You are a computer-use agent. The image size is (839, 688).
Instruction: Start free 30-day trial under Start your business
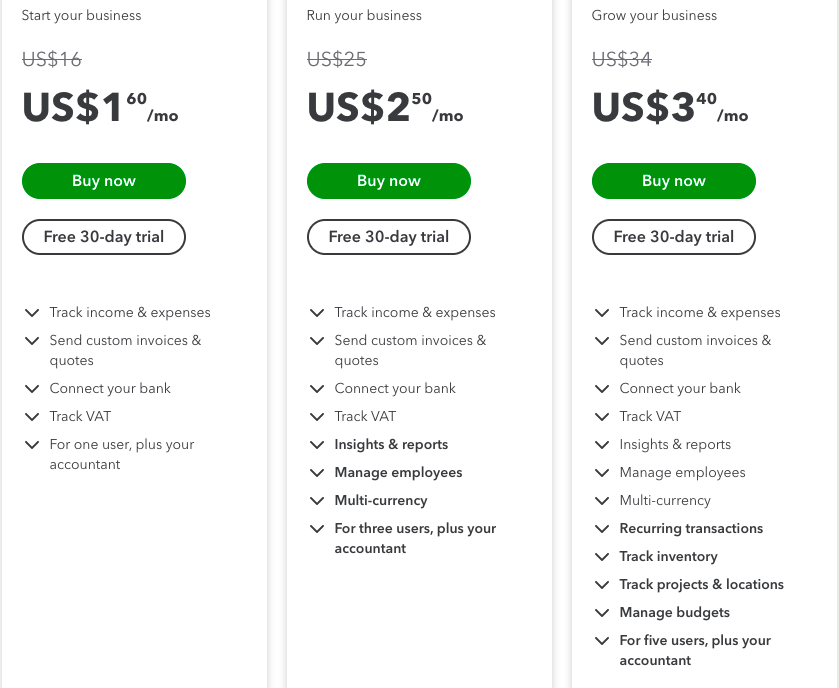tap(104, 237)
